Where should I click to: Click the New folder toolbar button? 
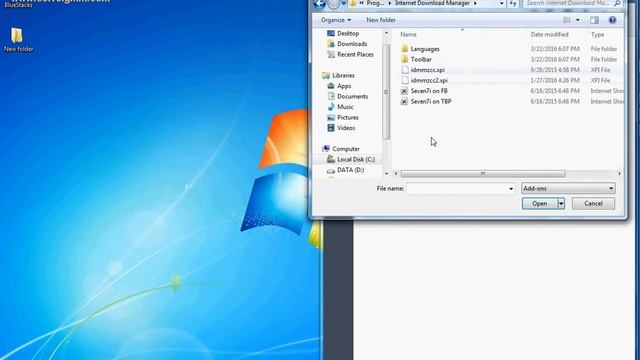tap(380, 20)
